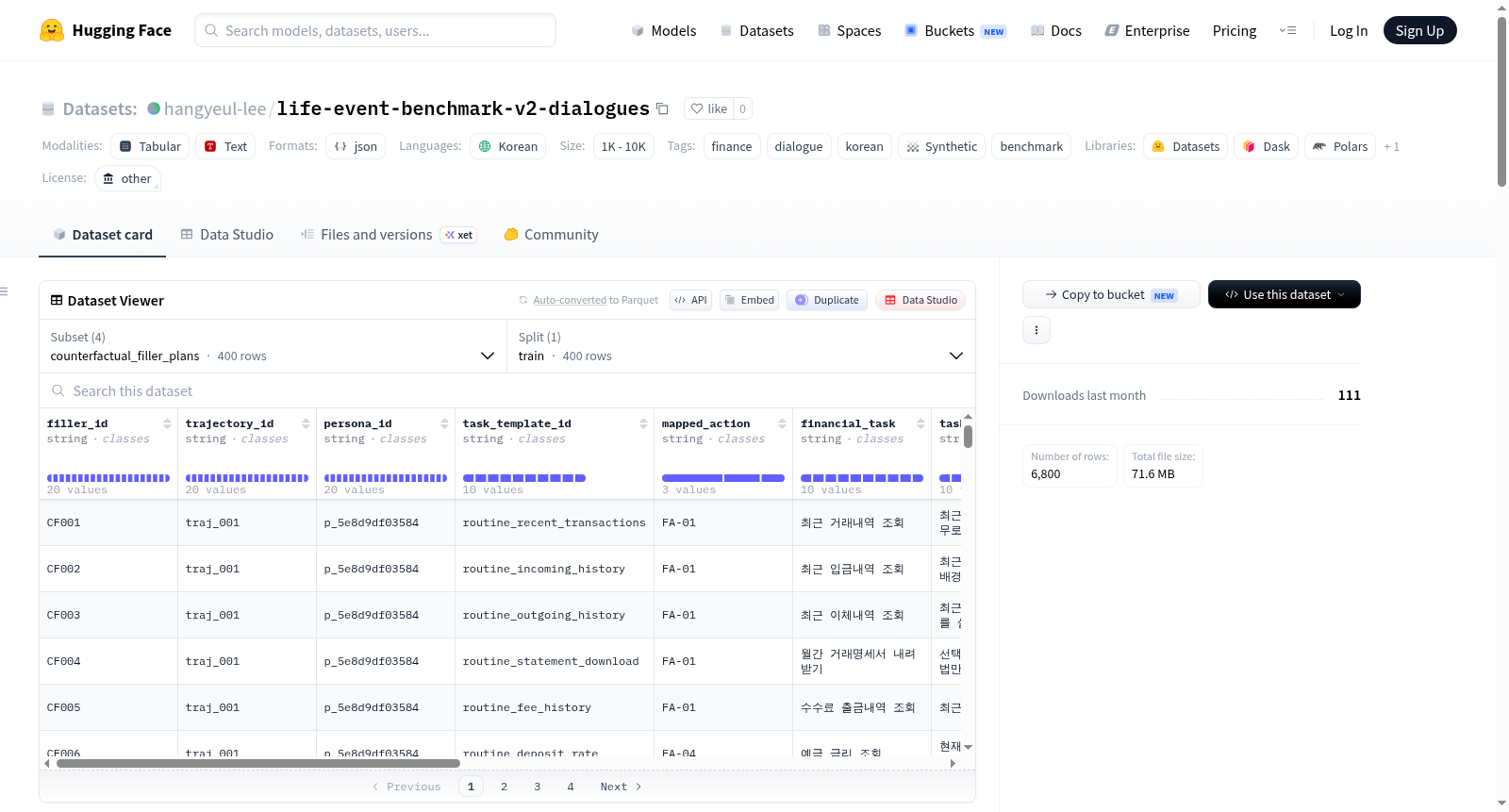Open hangyeul-lee user profile
The image size is (1509, 812).
point(215,108)
